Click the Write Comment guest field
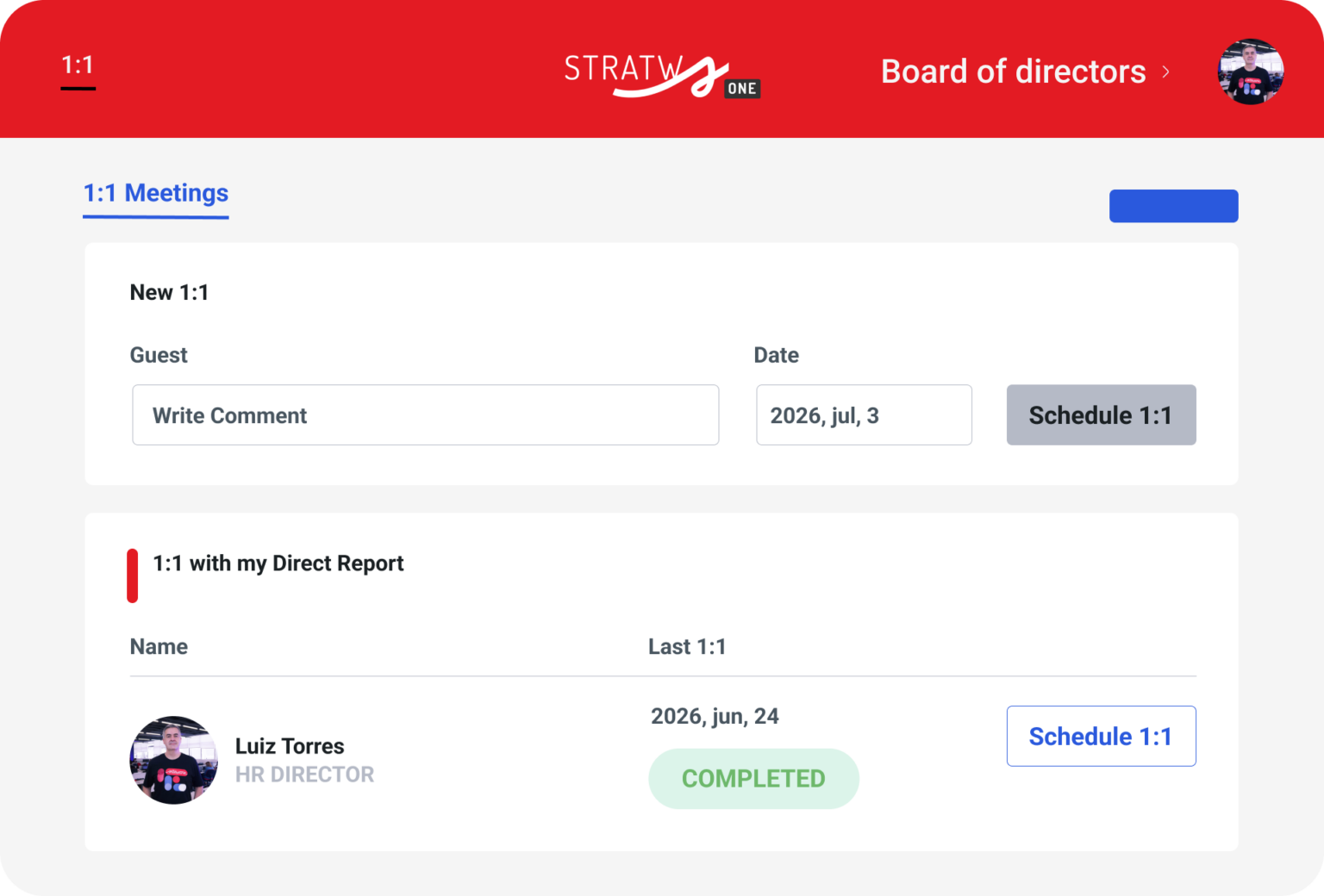1324x896 pixels. coord(425,415)
